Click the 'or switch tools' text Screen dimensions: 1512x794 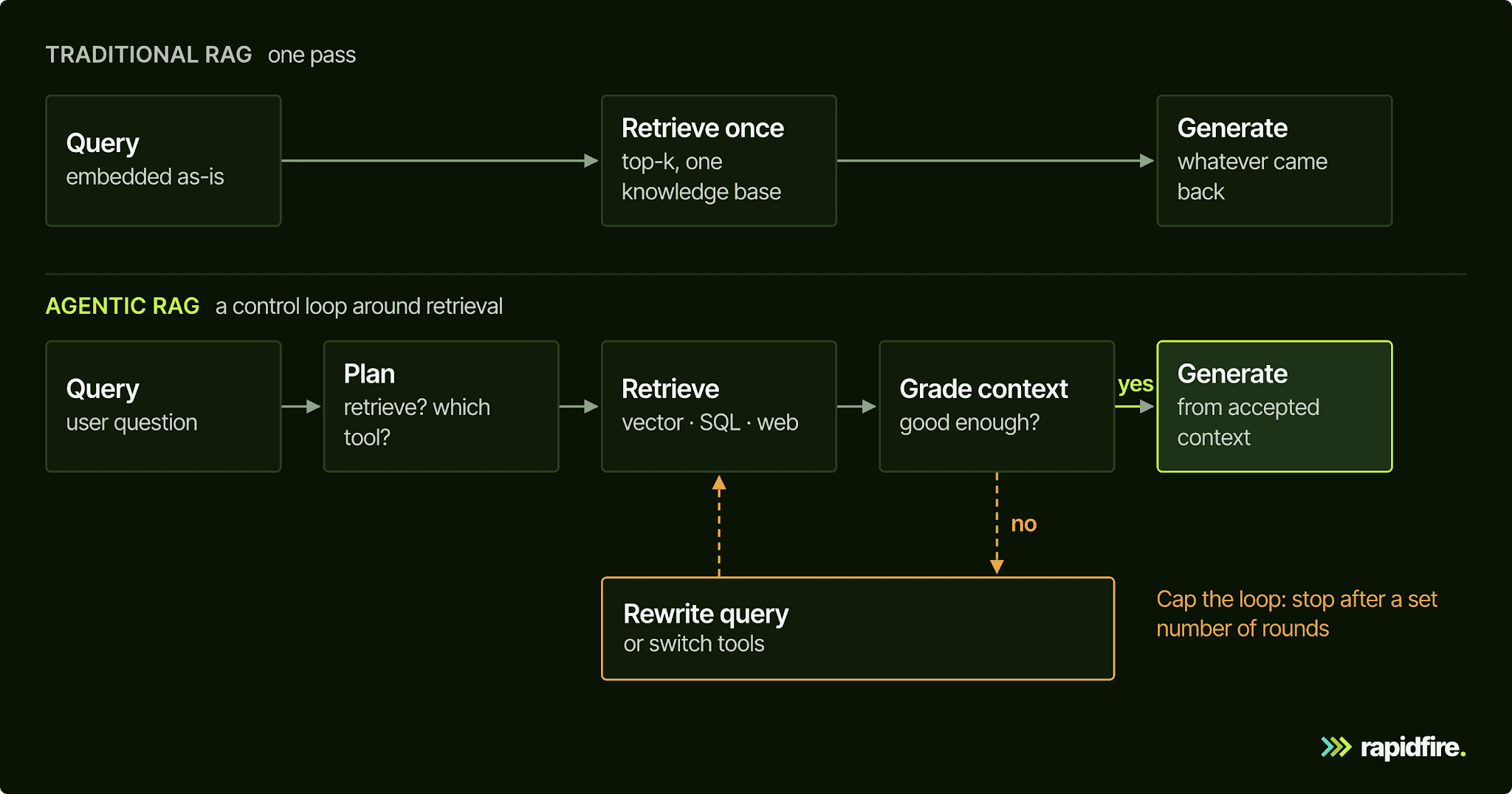(694, 644)
